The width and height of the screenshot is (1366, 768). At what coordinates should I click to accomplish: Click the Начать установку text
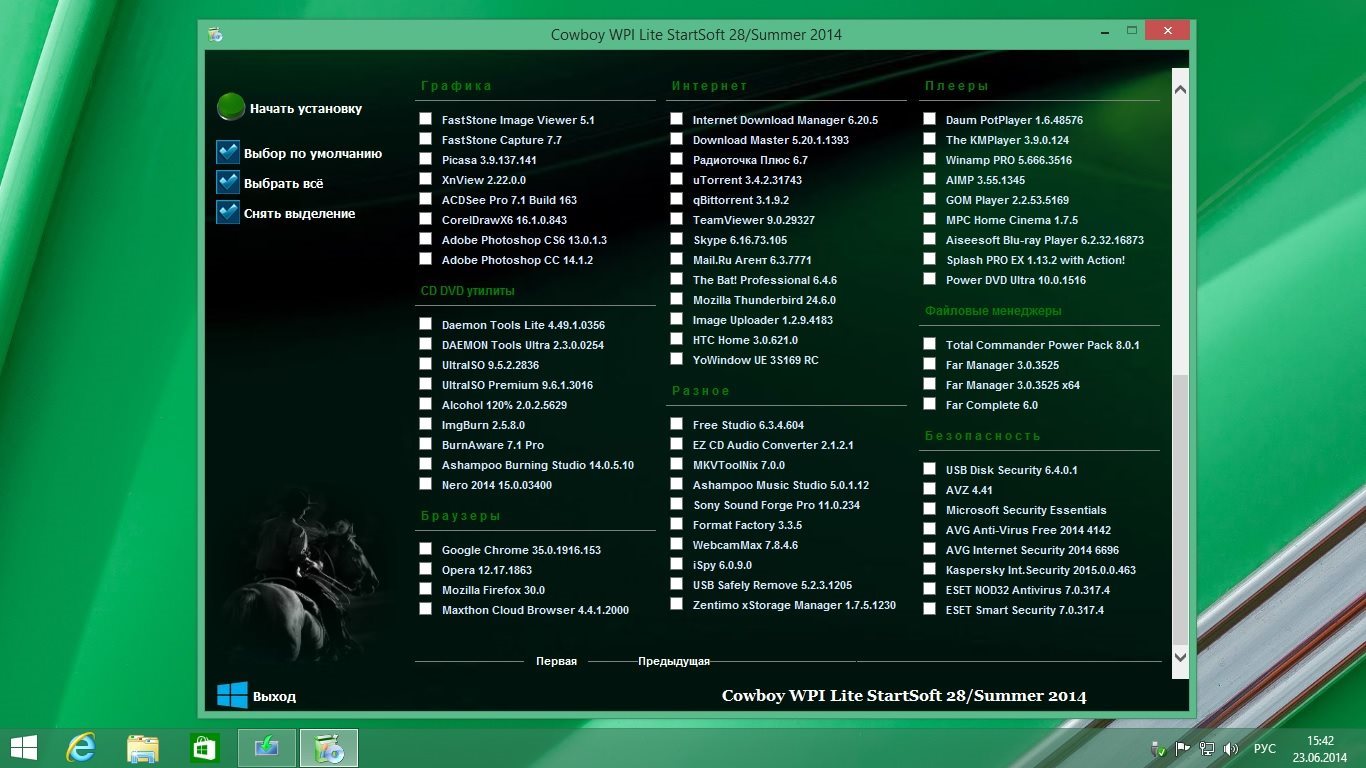306,108
